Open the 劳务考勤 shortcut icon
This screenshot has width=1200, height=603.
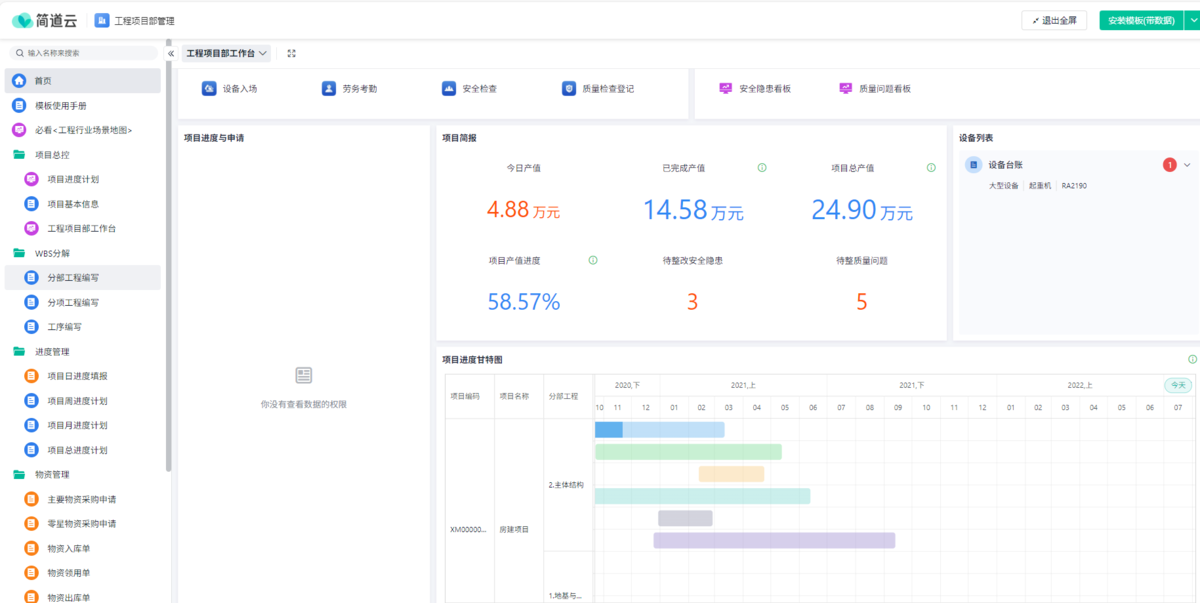329,88
